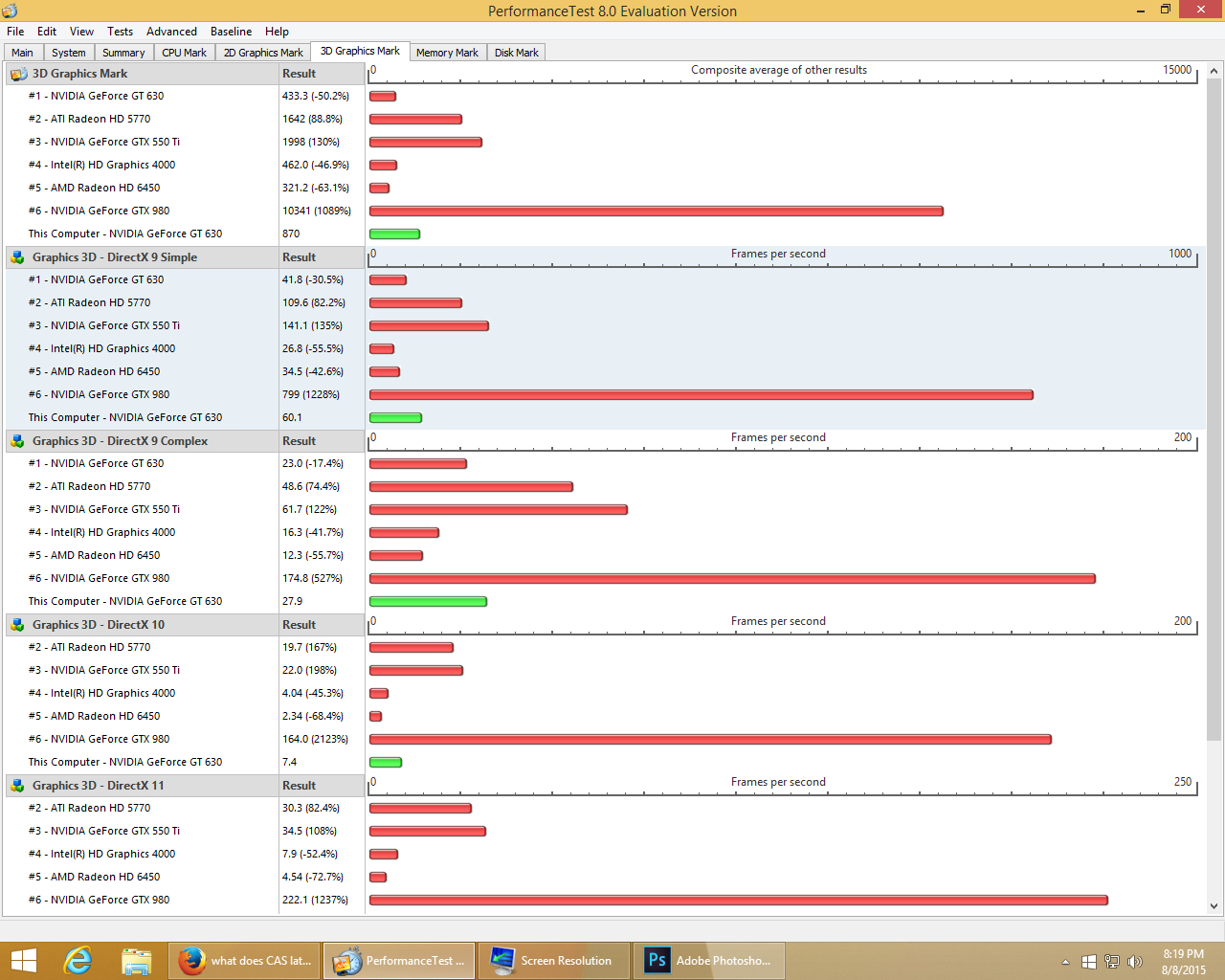Click the scrollbar up arrow
1225x980 pixels.
coord(1214,71)
